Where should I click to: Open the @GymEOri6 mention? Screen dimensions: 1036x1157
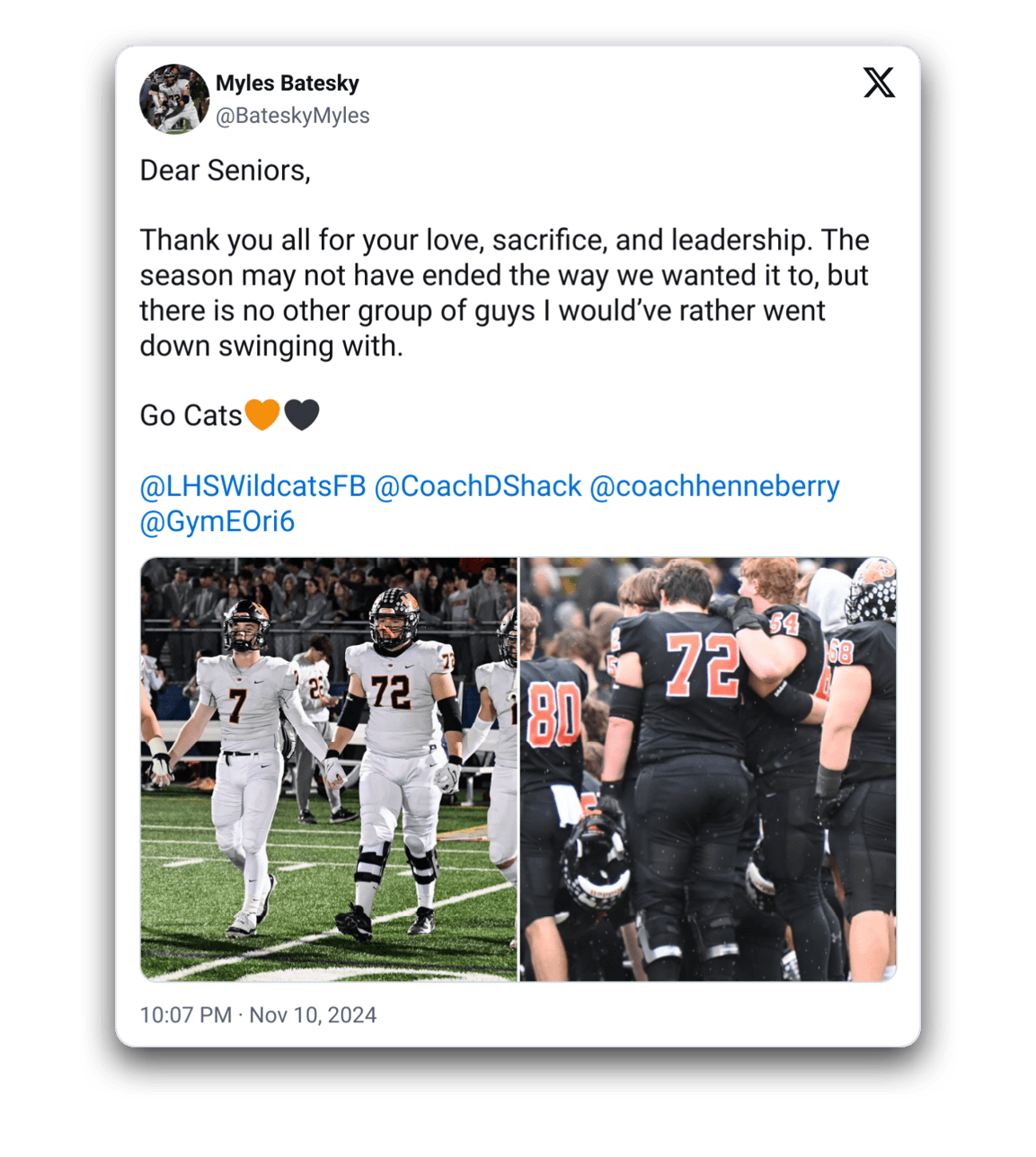point(217,521)
